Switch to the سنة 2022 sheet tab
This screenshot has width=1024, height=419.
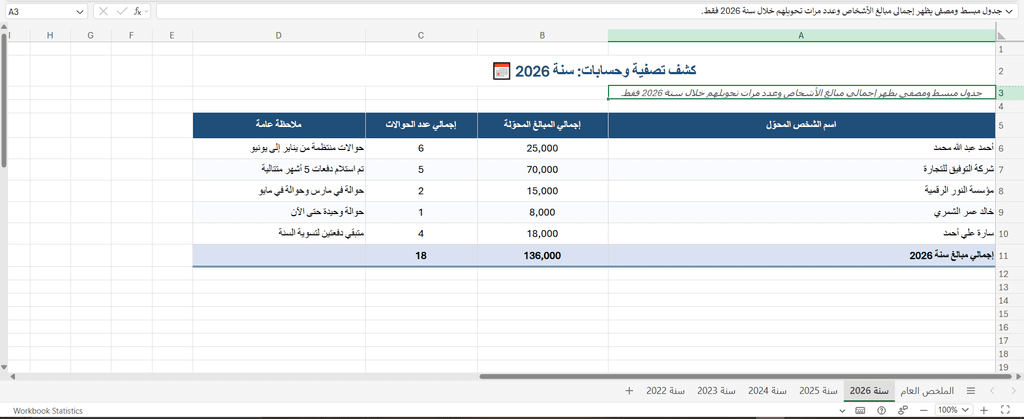click(x=665, y=391)
